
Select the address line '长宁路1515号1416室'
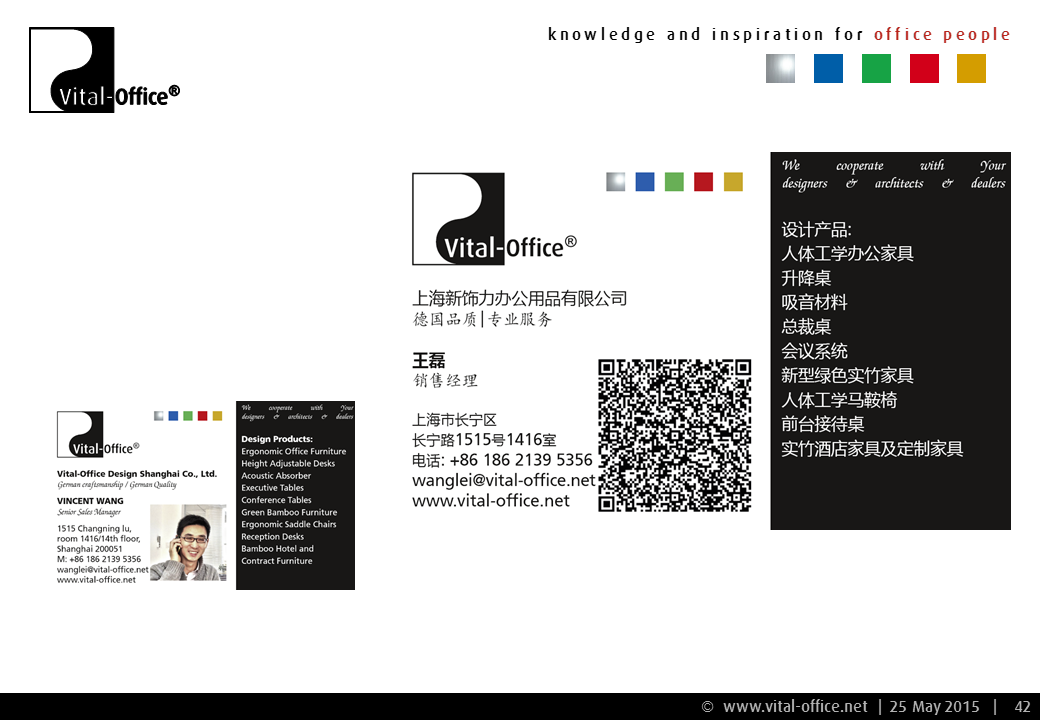[x=484, y=440]
